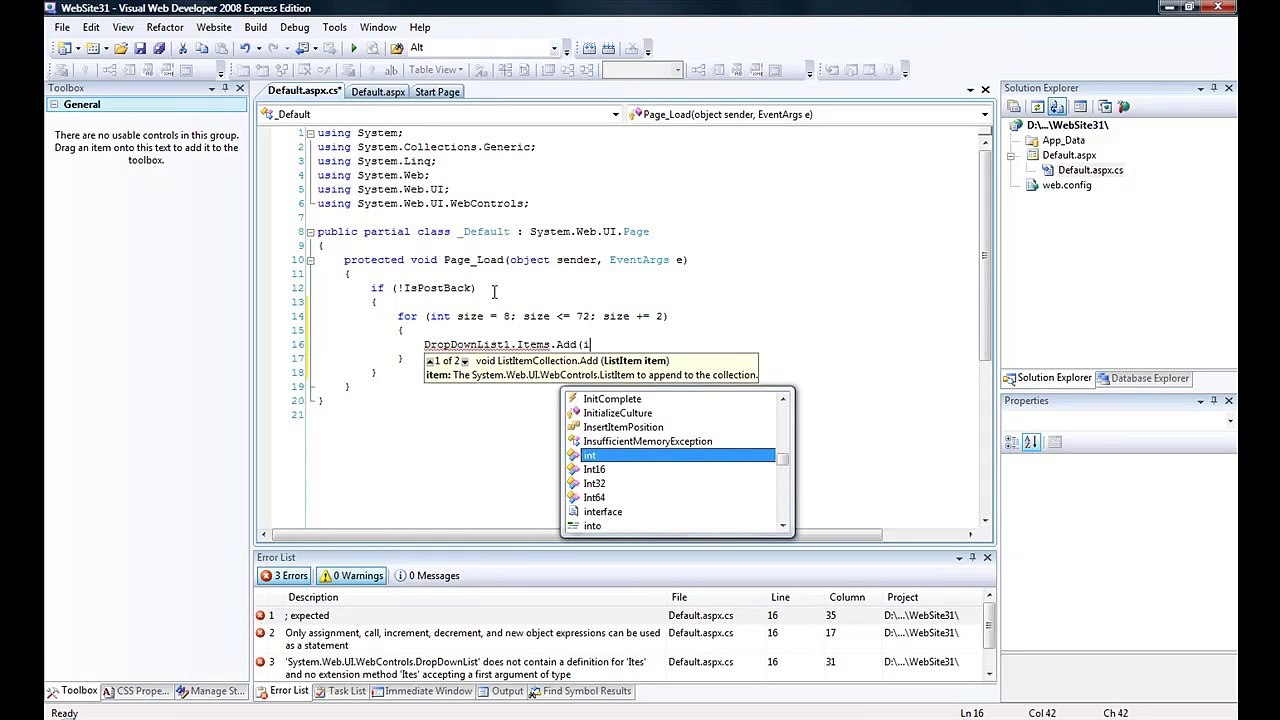Screen dimensions: 1280x720
Task: Select the '; expected' error row
Action: 620,616
